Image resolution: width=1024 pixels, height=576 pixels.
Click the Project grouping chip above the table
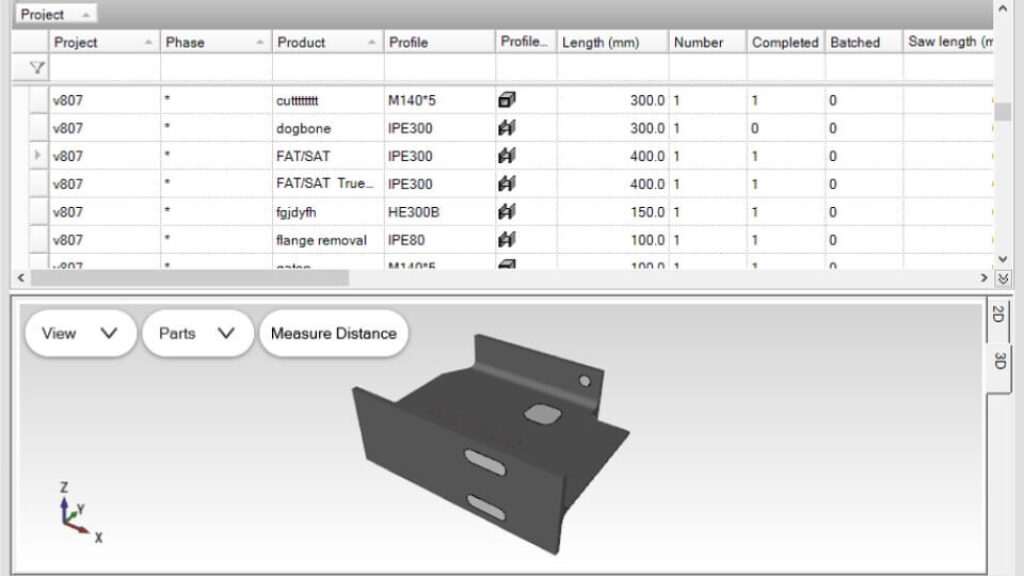pyautogui.click(x=56, y=15)
